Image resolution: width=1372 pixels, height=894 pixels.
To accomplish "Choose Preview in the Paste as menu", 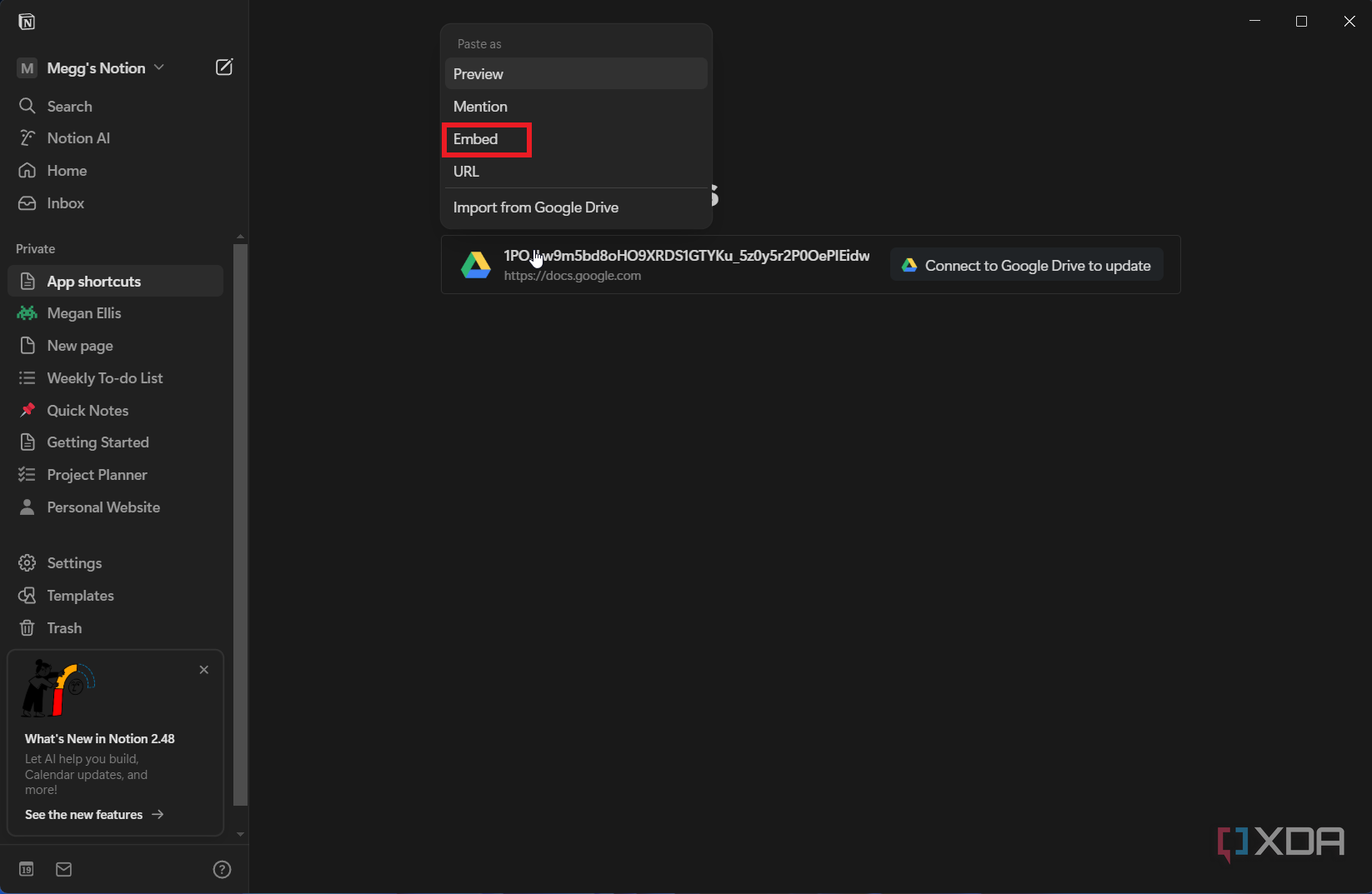I will point(576,73).
